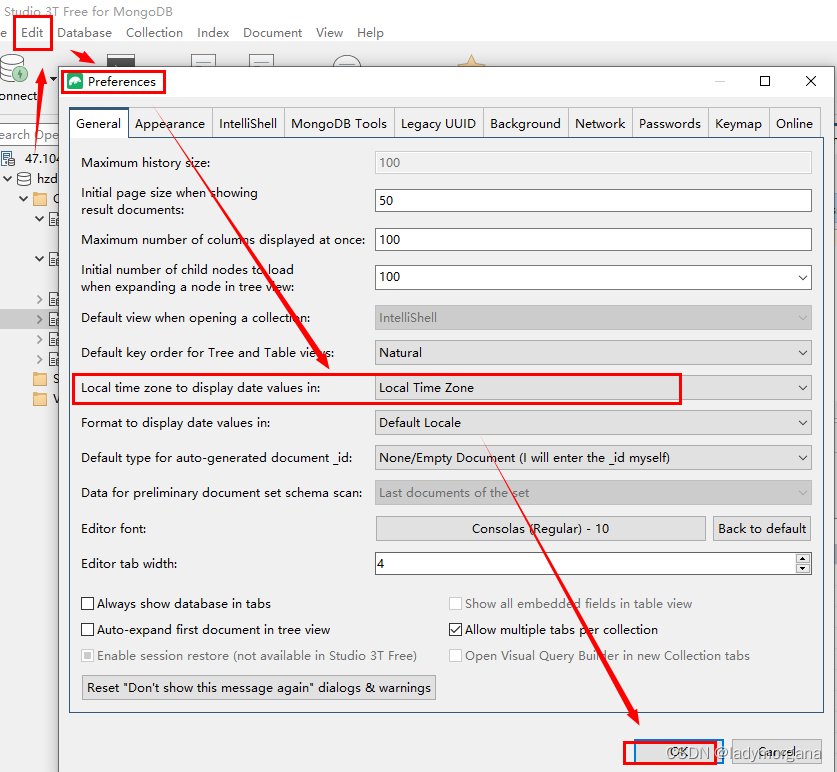Click Back to default font button
This screenshot has height=772, width=837.
tap(762, 529)
